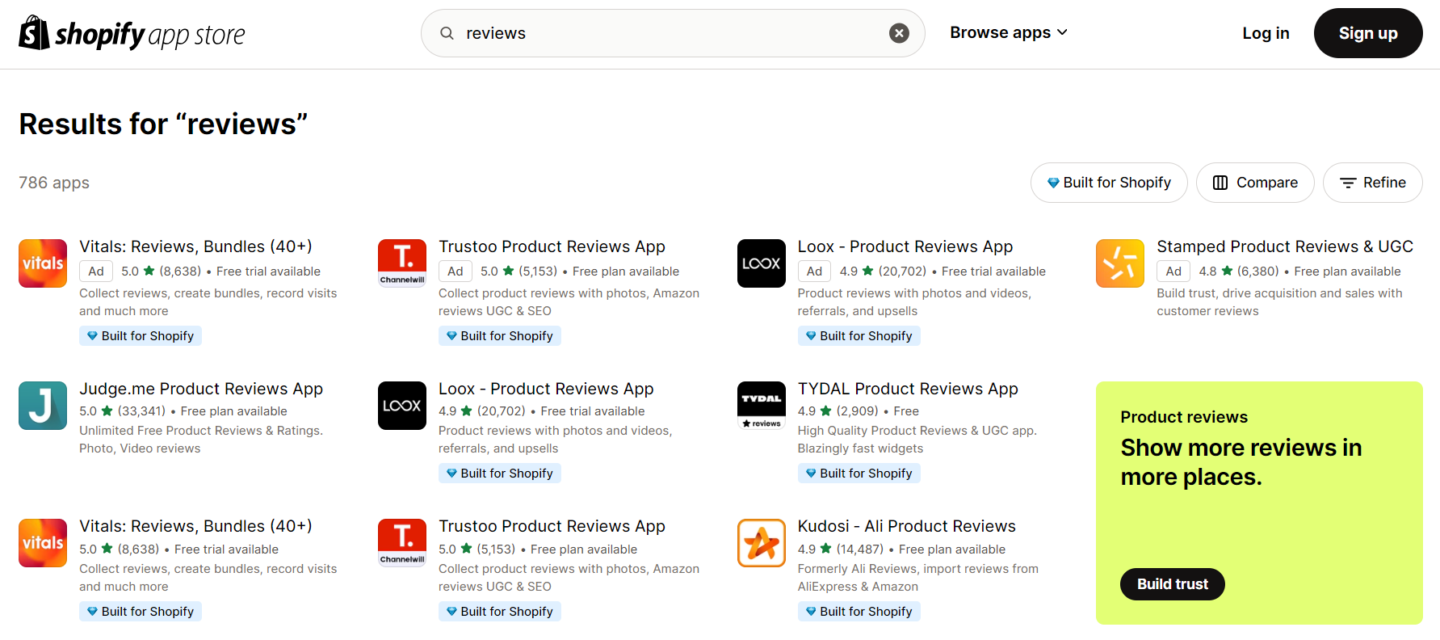
Task: Open the Compare apps button
Action: click(1255, 183)
